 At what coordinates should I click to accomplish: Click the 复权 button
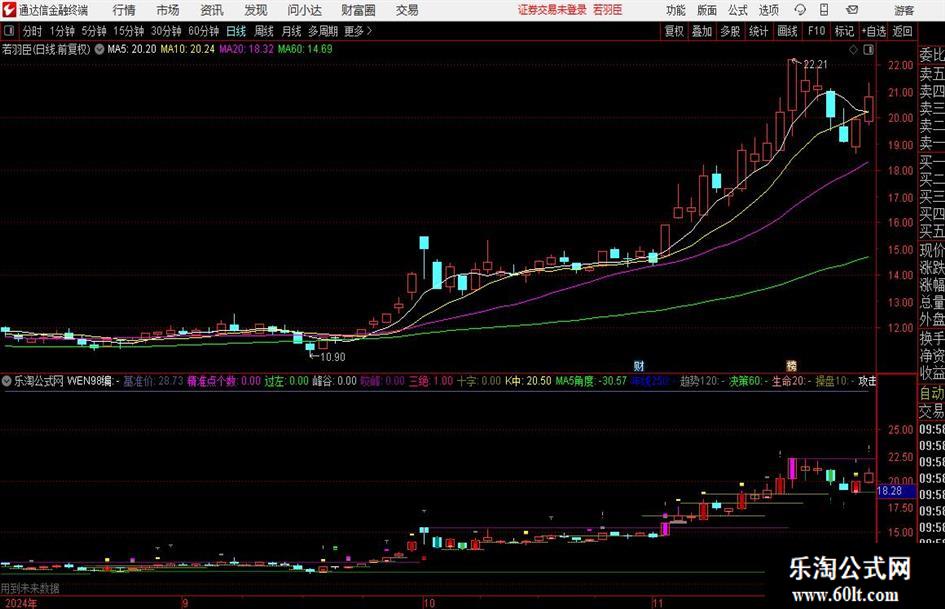click(674, 31)
